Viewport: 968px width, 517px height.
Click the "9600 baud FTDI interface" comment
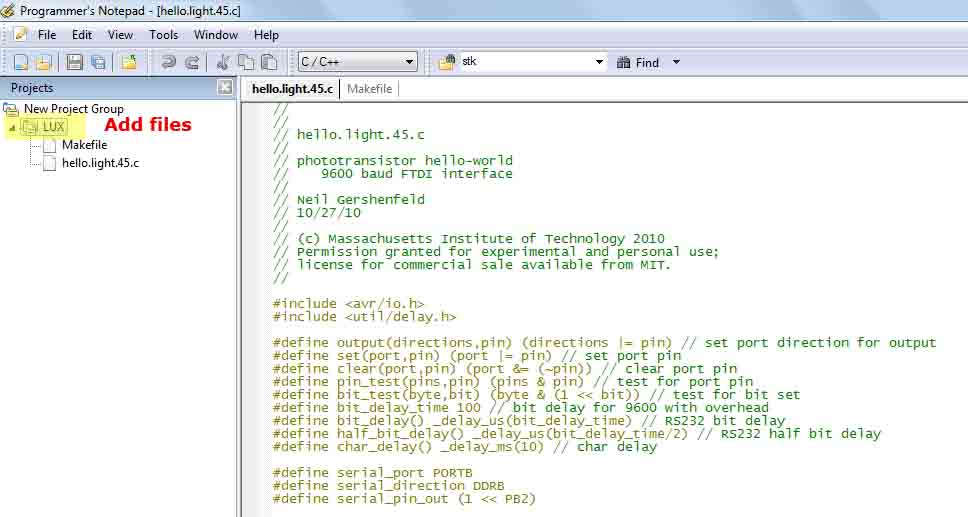pyautogui.click(x=417, y=174)
